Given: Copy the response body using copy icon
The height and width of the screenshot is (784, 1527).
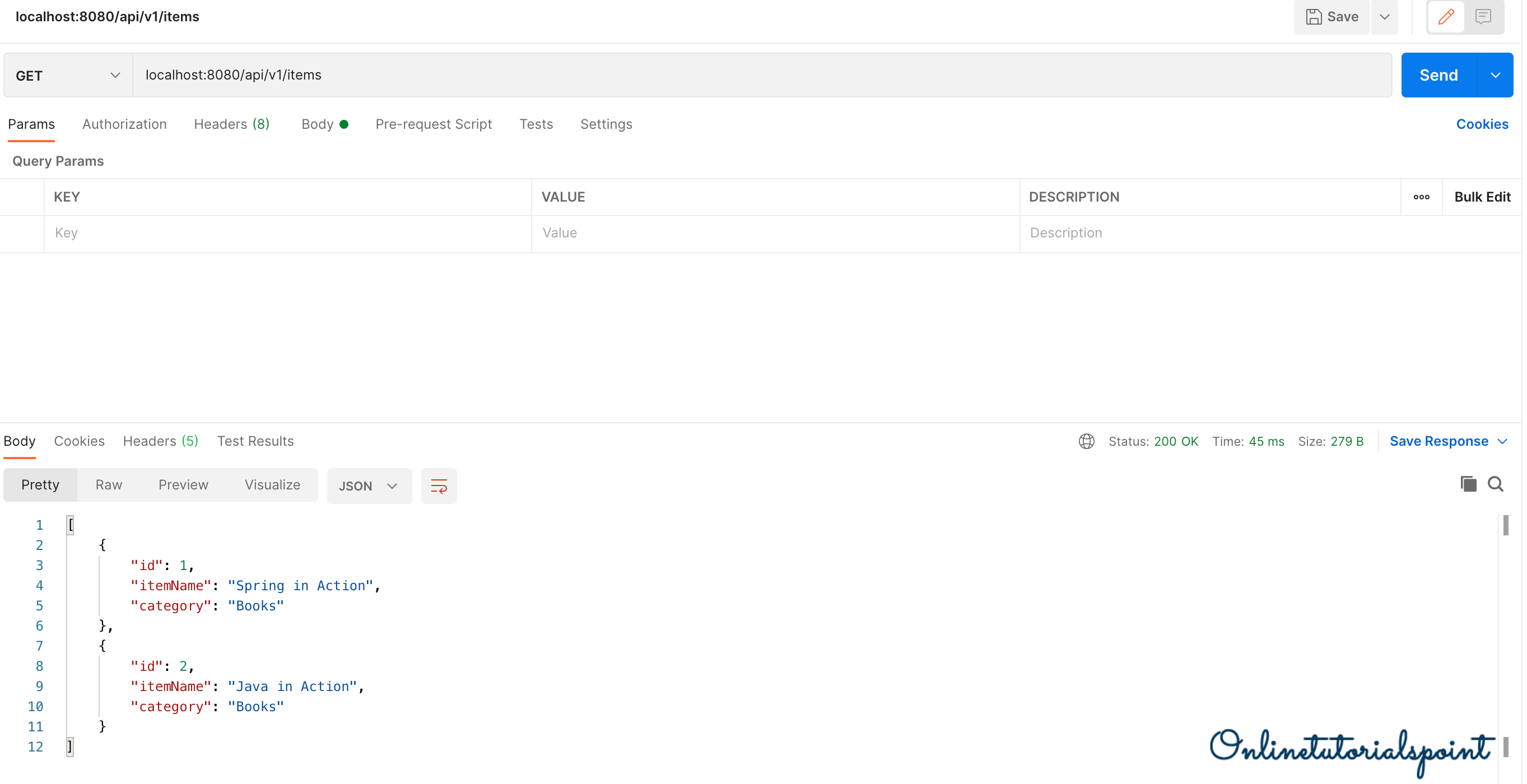Looking at the screenshot, I should pos(1468,484).
